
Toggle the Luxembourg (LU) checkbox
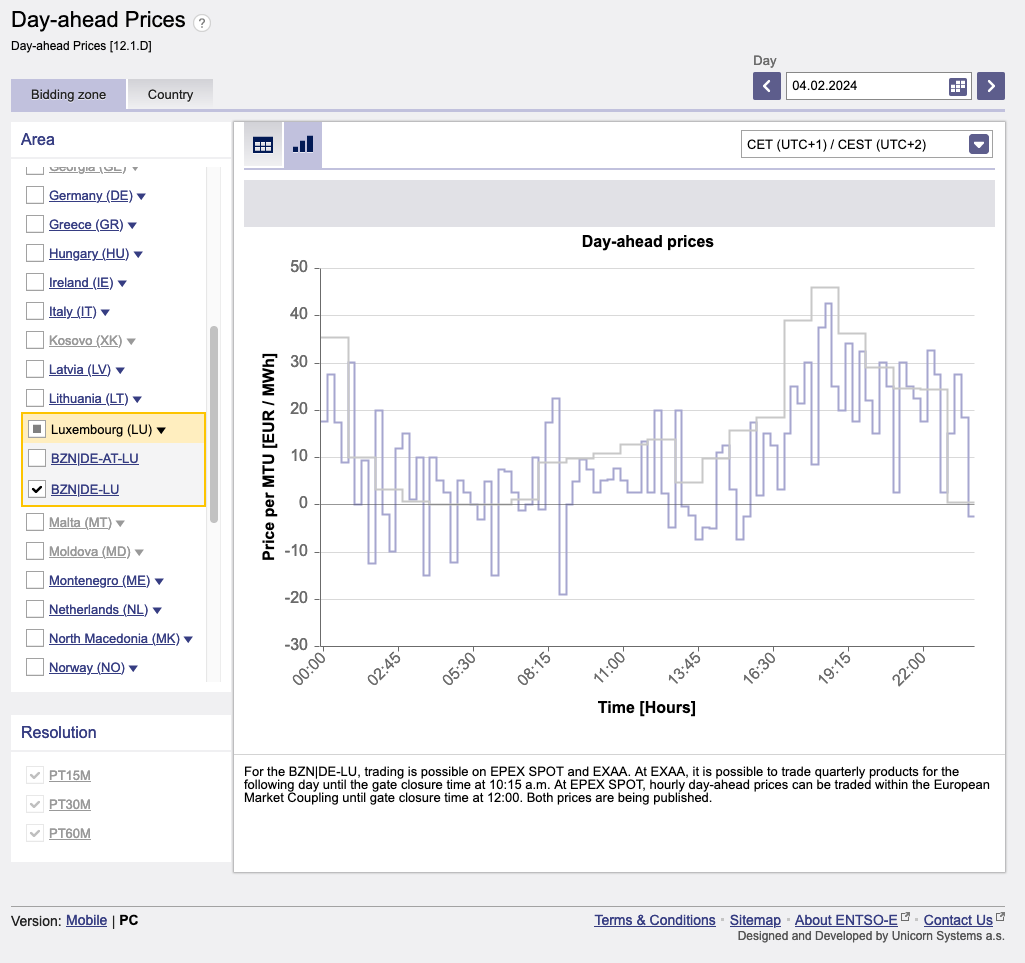pyautogui.click(x=34, y=427)
